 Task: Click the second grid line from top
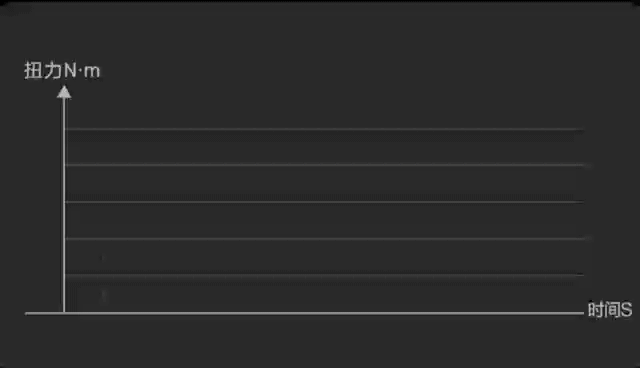(324, 165)
